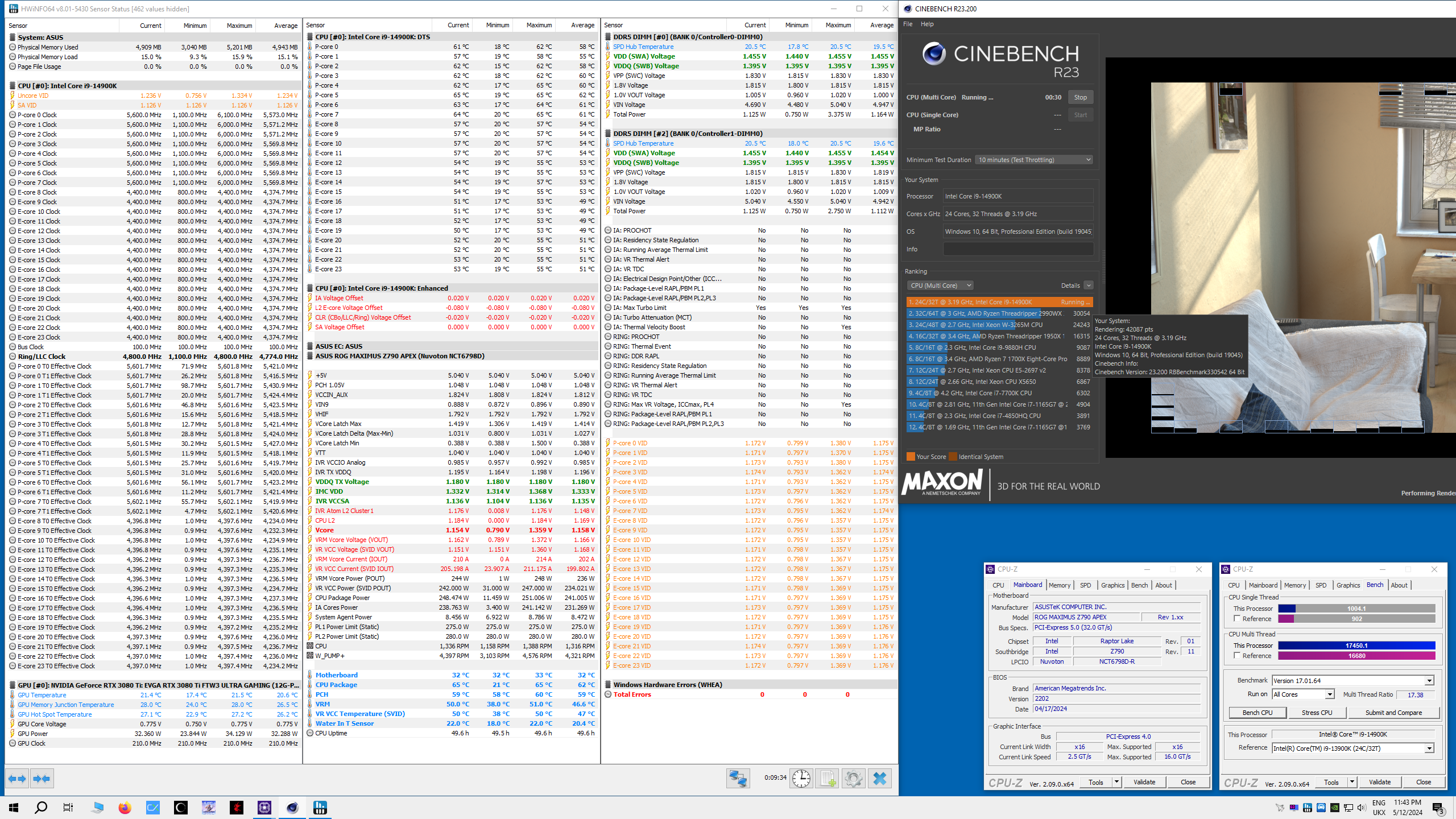Click HWiNFO shrink columns arrows icon
Image resolution: width=1456 pixels, height=819 pixels.
42,779
